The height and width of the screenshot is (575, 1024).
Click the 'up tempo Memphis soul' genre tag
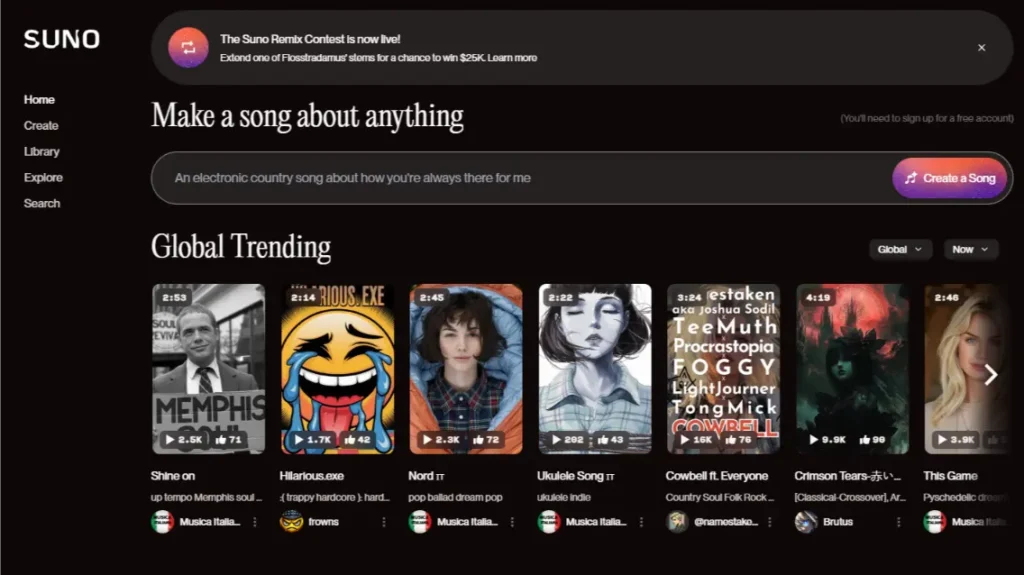click(x=206, y=497)
